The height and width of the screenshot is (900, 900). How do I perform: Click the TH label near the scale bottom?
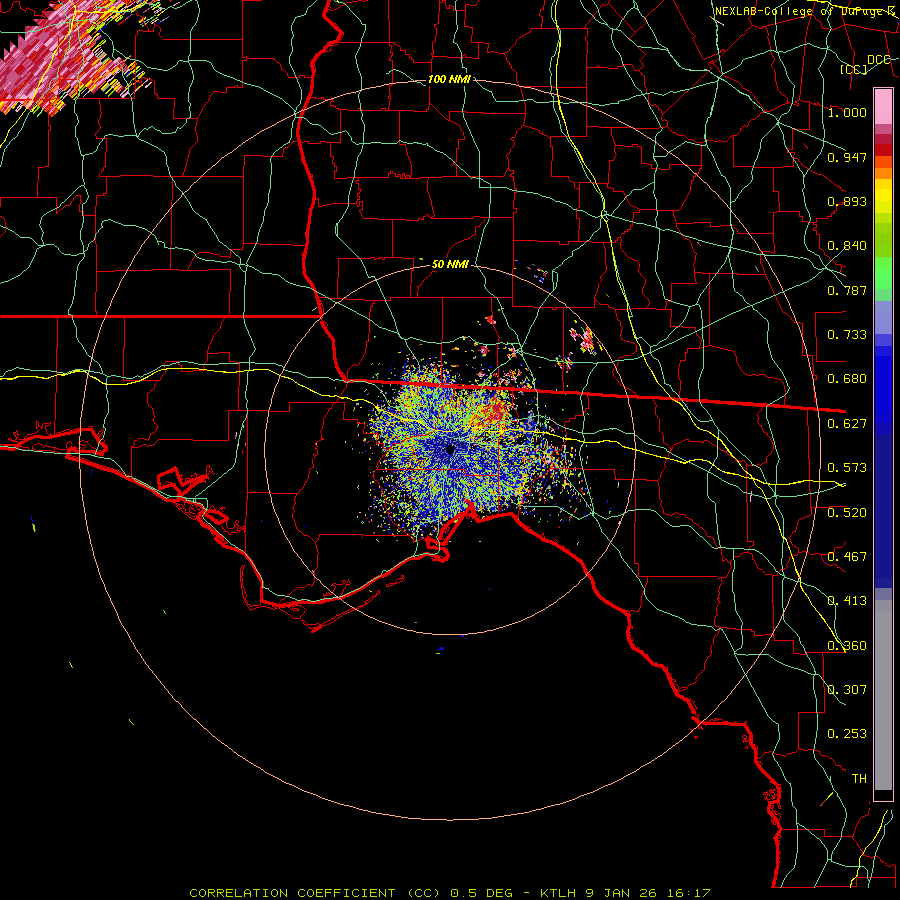(859, 779)
